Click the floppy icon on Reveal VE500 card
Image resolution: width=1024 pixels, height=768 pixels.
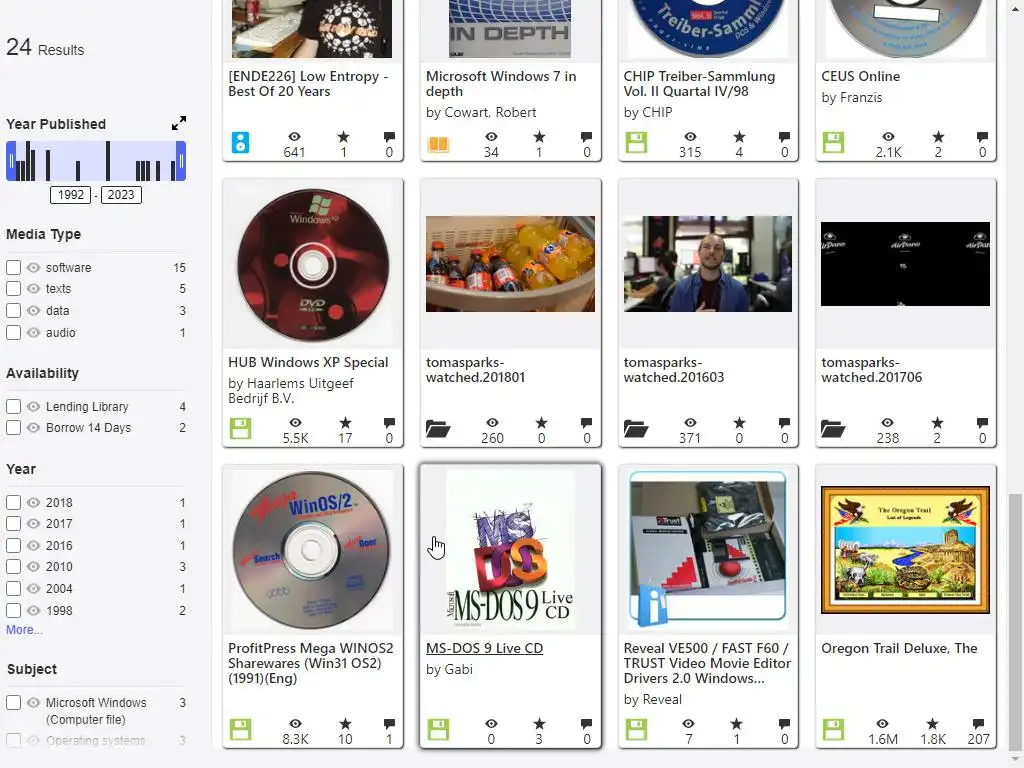click(636, 729)
